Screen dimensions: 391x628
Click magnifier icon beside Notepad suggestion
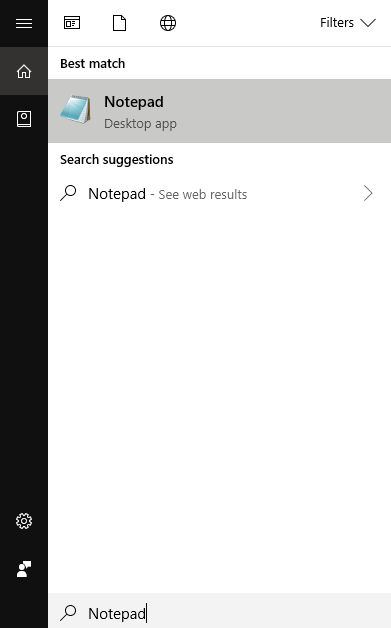[x=68, y=193]
